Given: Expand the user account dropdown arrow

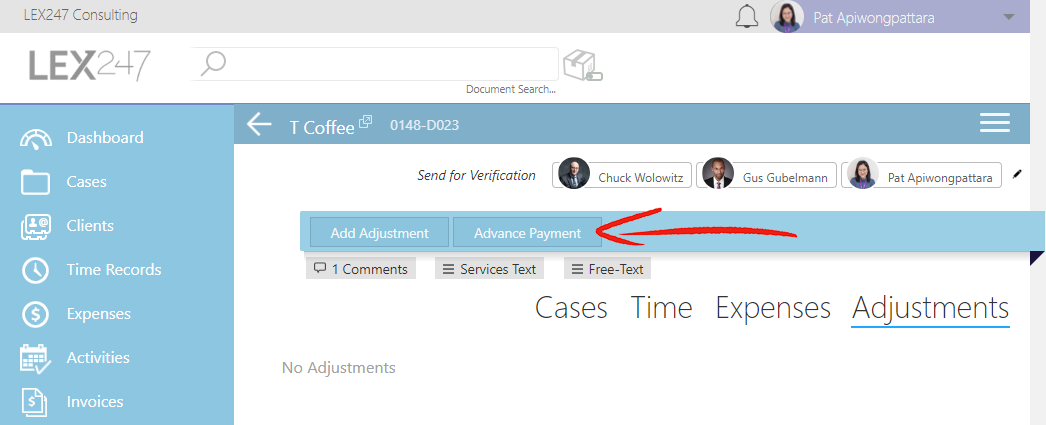Looking at the screenshot, I should 1008,17.
